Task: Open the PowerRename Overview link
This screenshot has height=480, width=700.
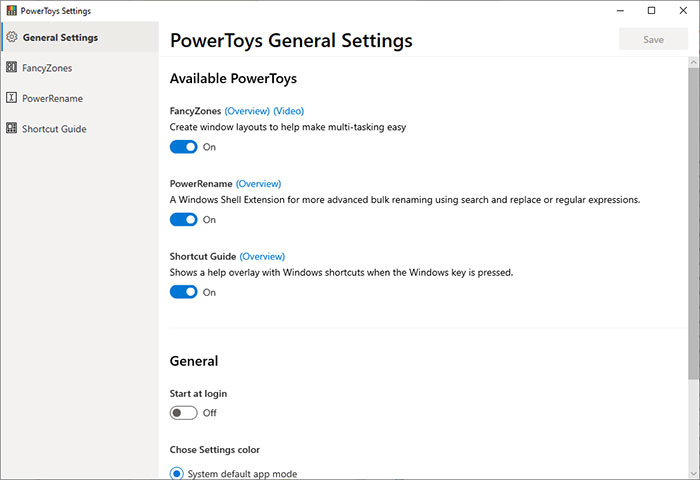Action: point(258,184)
